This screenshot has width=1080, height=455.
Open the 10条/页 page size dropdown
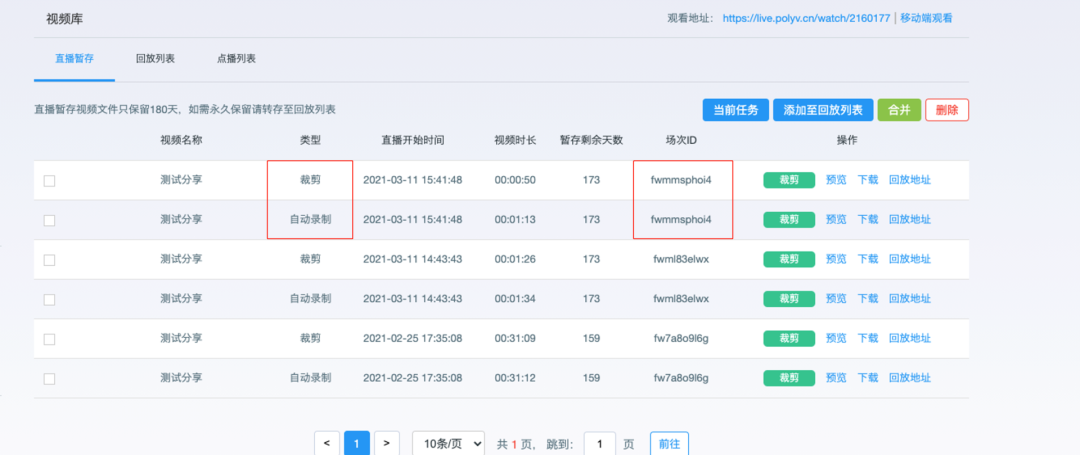(x=448, y=443)
